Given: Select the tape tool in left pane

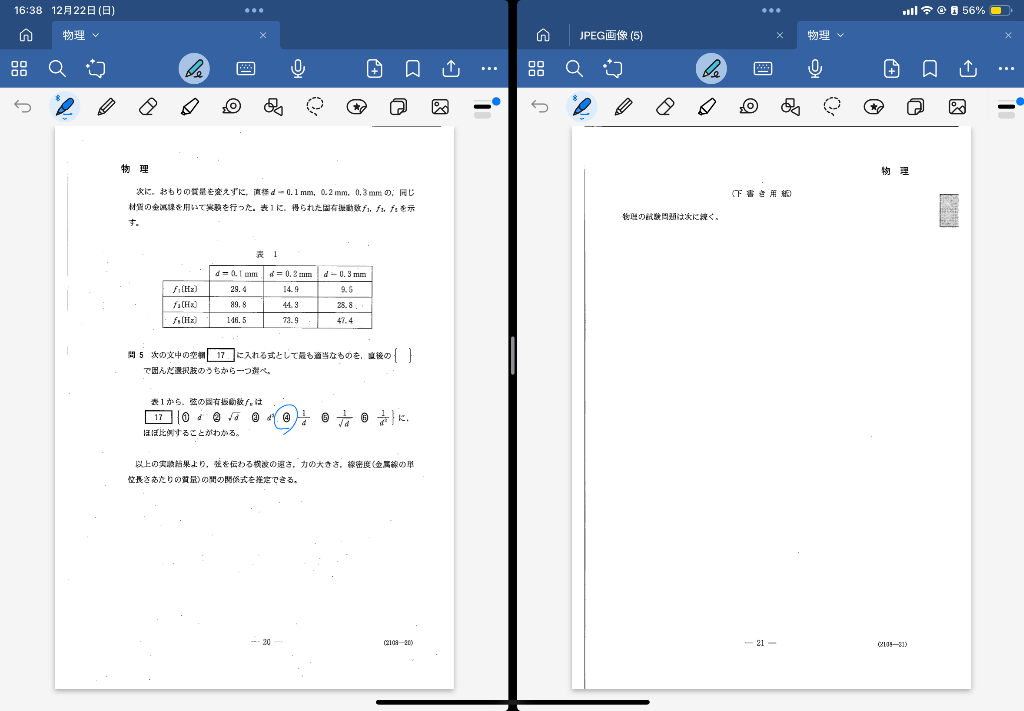Looking at the screenshot, I should (232, 107).
